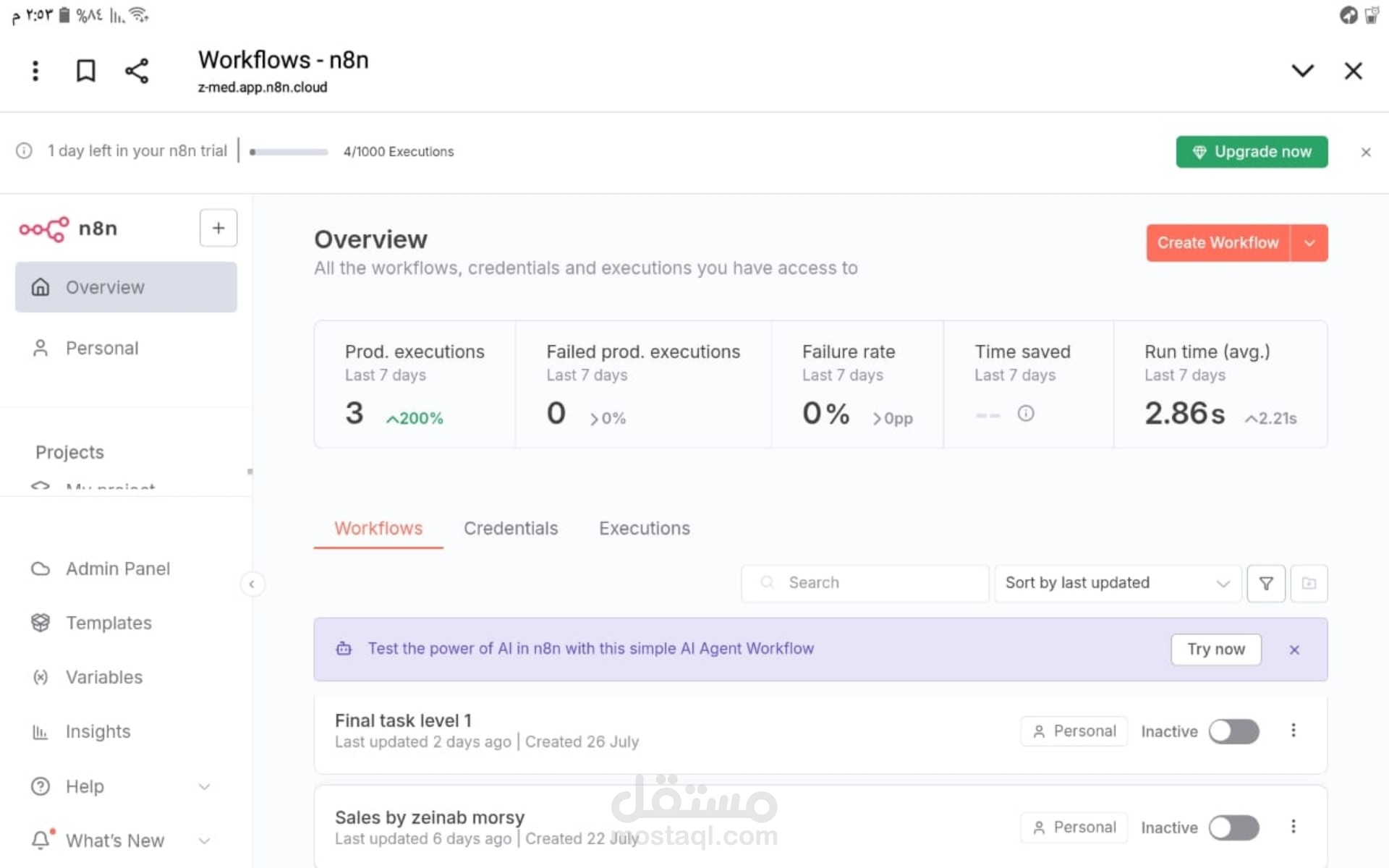Click the Templates box icon
This screenshot has width=1389, height=868.
41,623
